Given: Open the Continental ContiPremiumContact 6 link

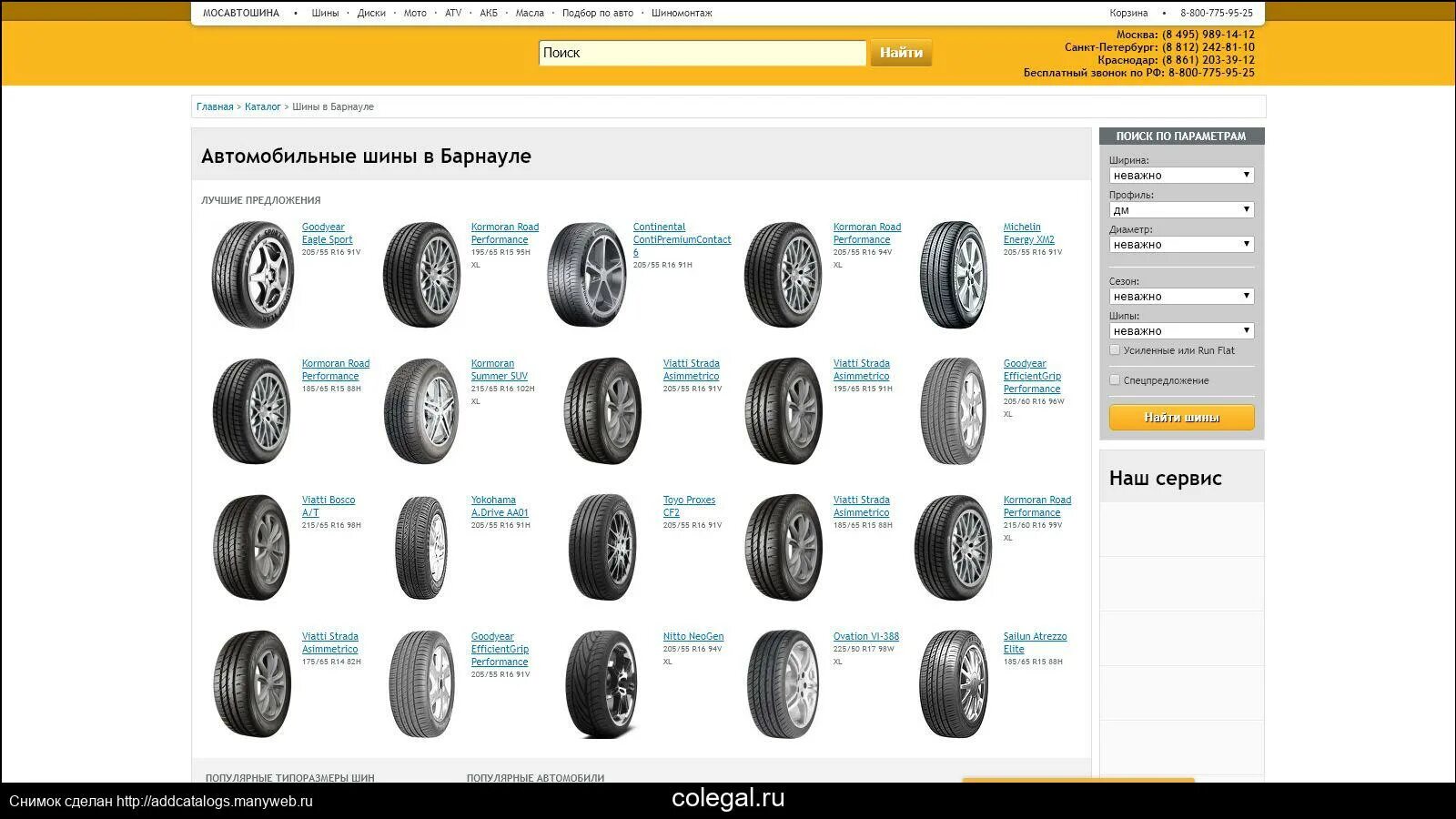Looking at the screenshot, I should [x=682, y=239].
